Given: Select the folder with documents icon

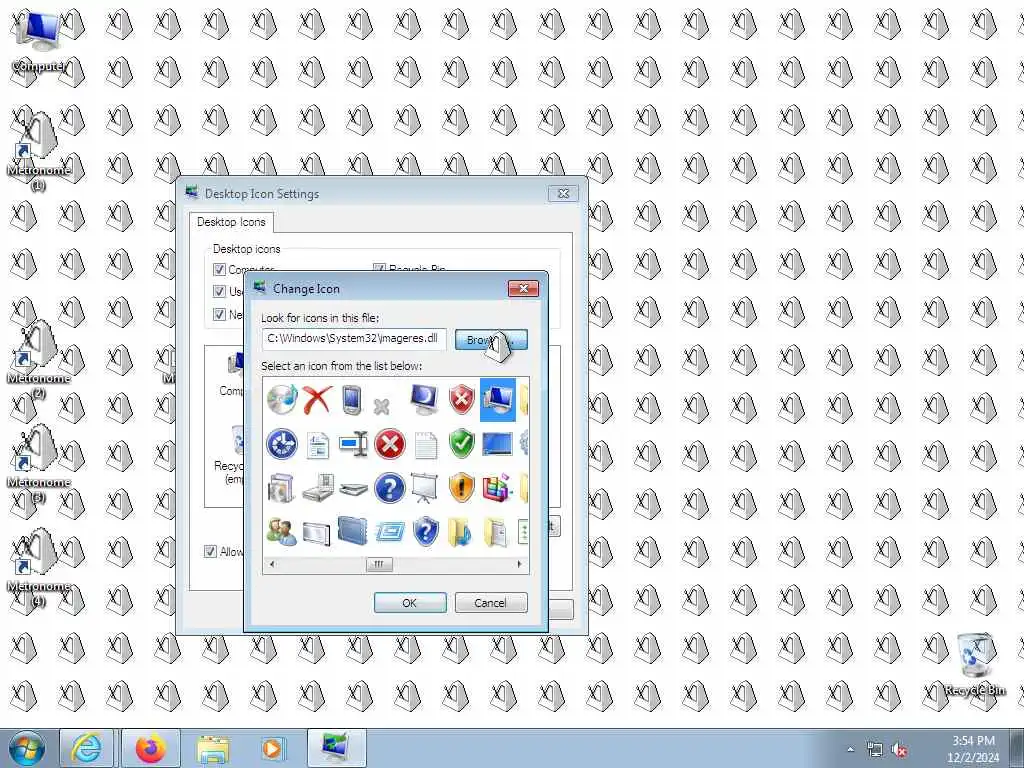Looking at the screenshot, I should pos(496,532).
